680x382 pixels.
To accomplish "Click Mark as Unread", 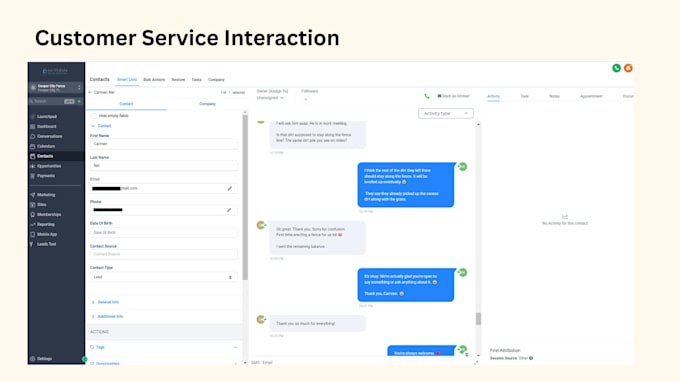I will (454, 96).
